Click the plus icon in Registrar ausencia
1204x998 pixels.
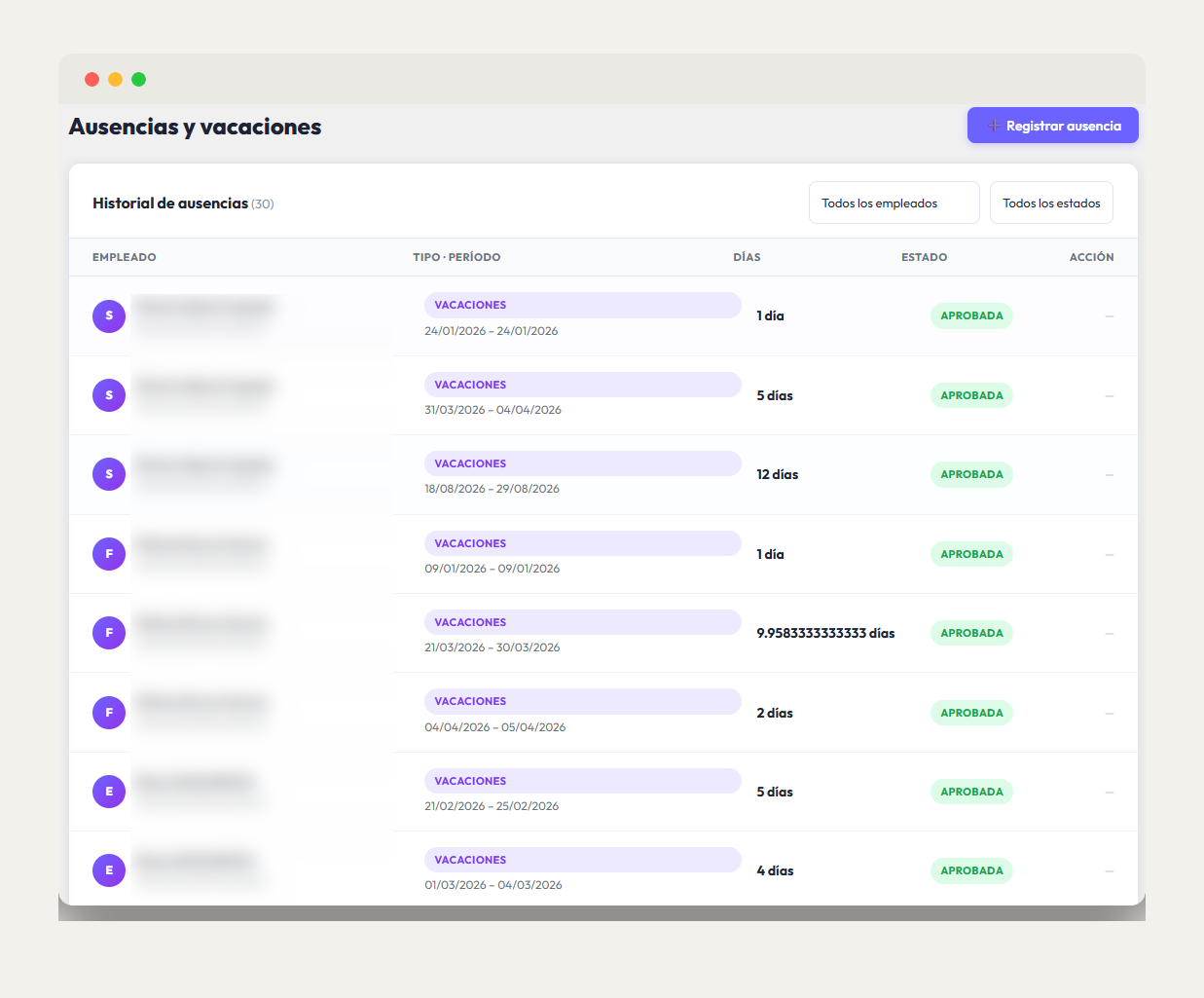point(994,126)
